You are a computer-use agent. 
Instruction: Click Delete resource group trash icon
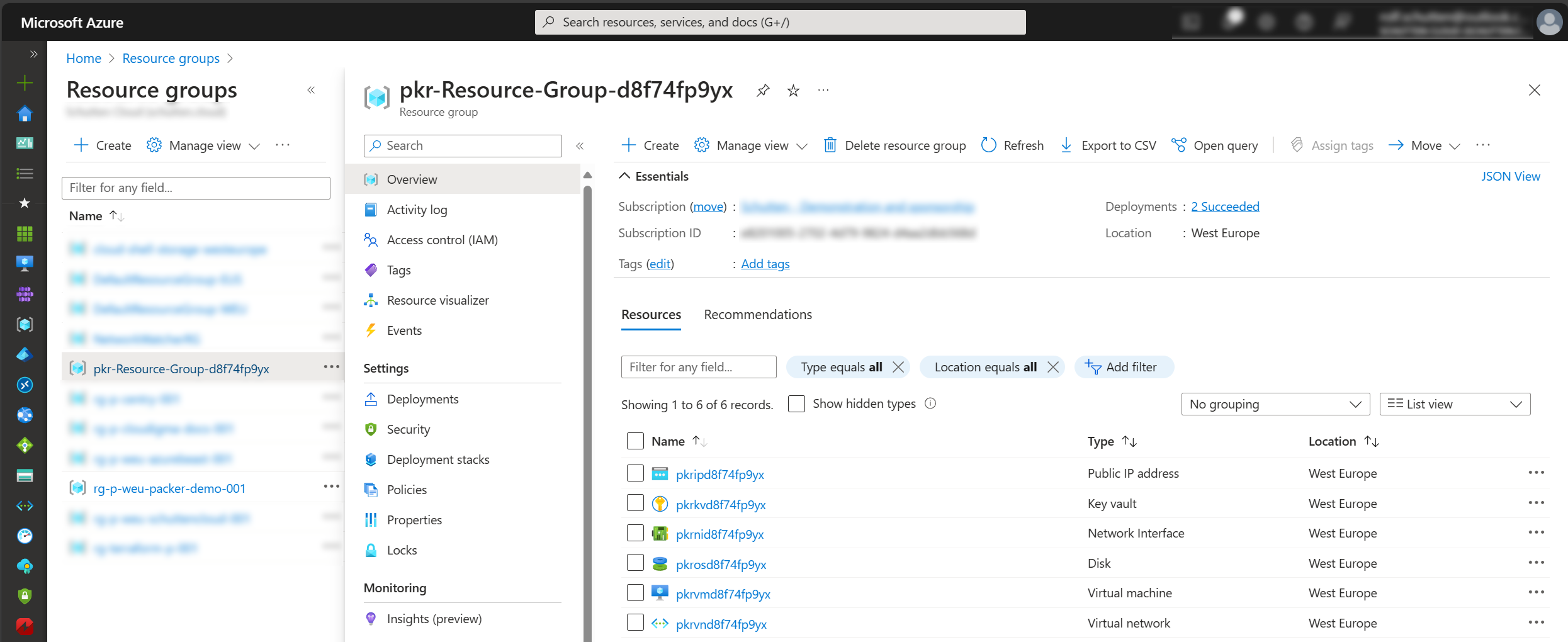click(x=830, y=145)
